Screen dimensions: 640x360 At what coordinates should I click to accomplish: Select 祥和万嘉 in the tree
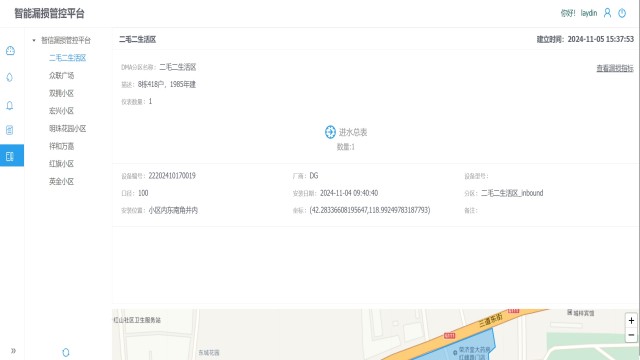[x=61, y=146]
